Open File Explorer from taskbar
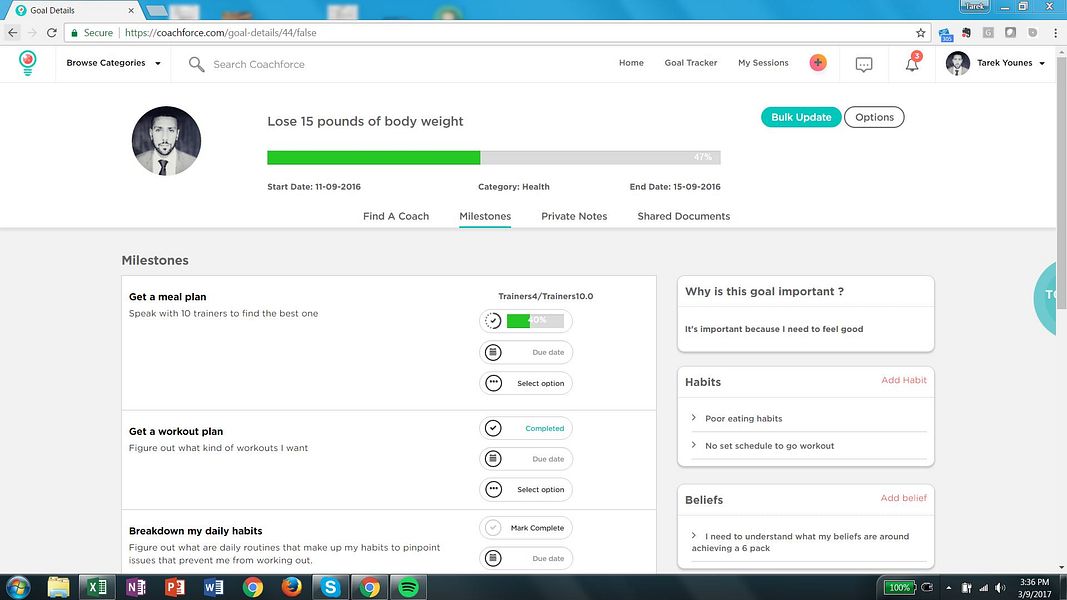Image resolution: width=1067 pixels, height=600 pixels. [59, 587]
